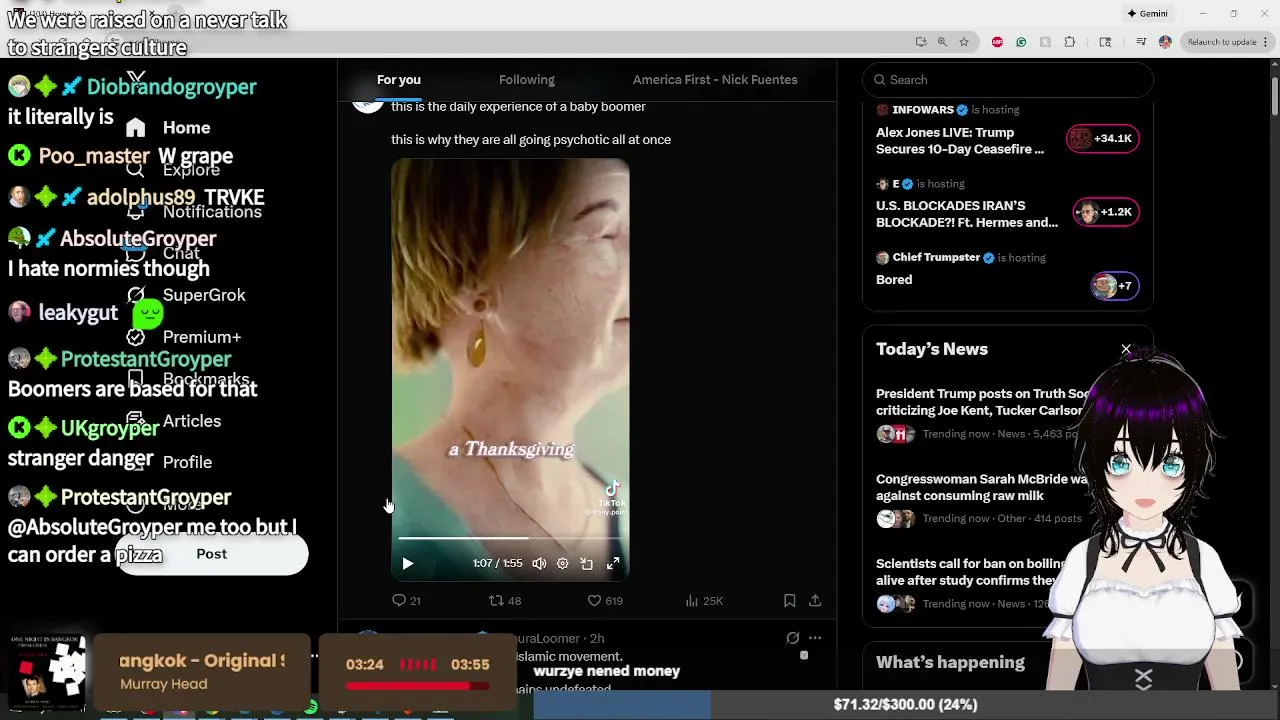
Task: Click the white Post button
Action: click(x=211, y=554)
